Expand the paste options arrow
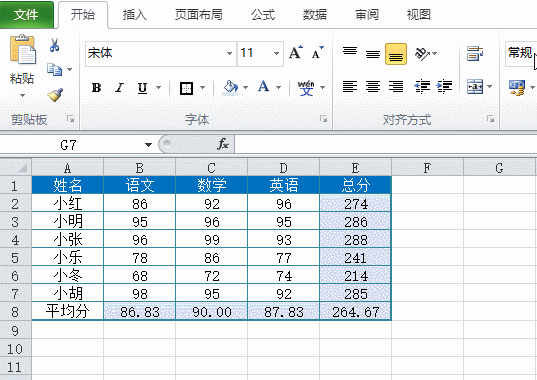 pos(22,95)
